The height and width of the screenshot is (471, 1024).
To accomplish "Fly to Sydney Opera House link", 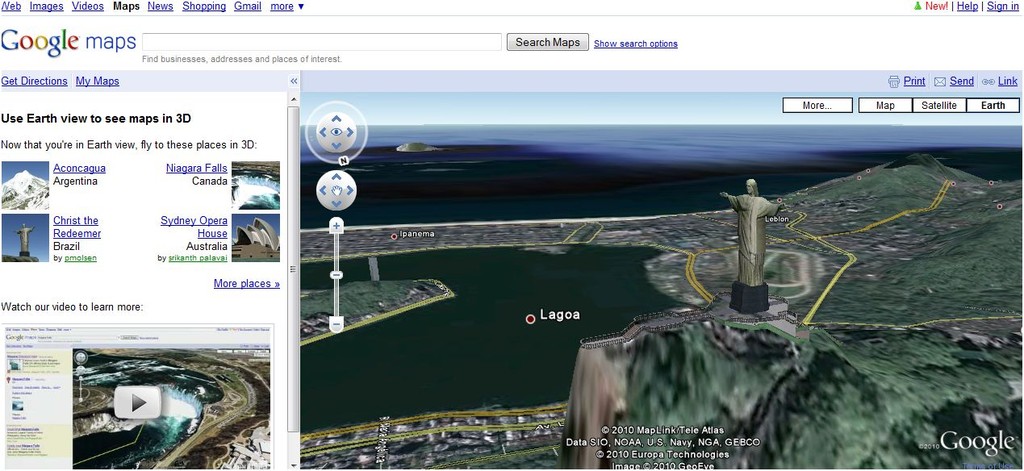I will [194, 227].
